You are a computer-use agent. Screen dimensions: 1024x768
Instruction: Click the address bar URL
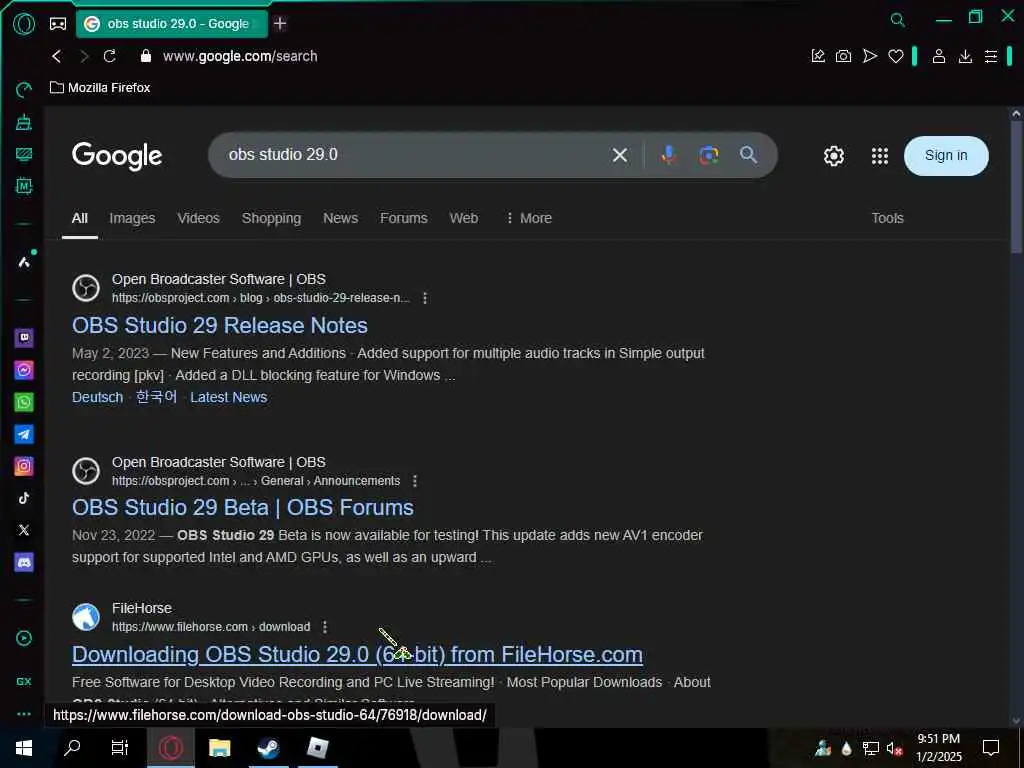[x=240, y=56]
